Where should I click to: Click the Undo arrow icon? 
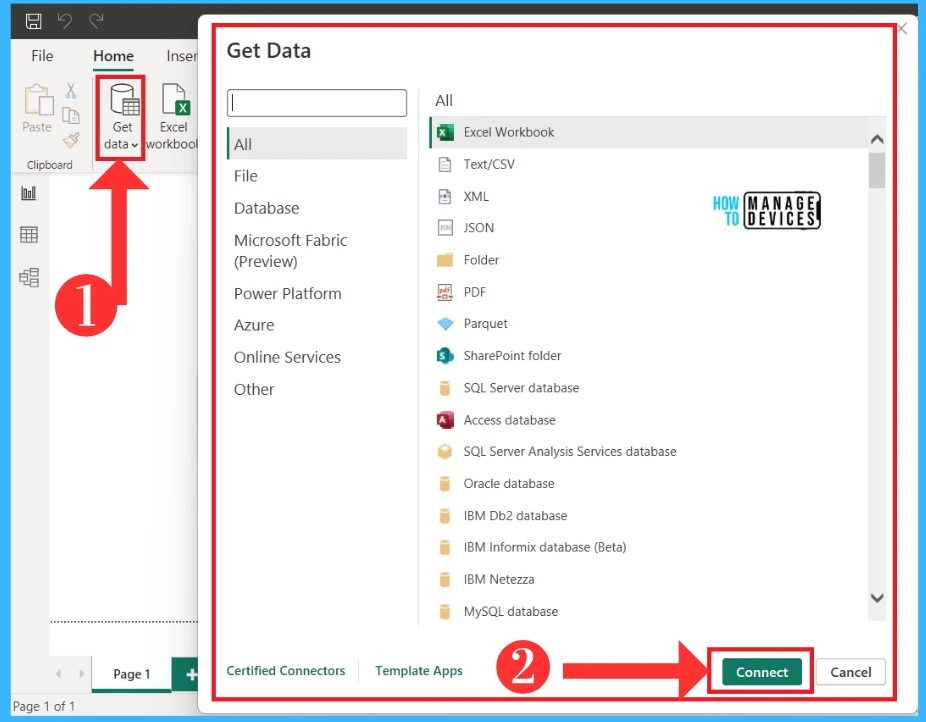[x=64, y=22]
